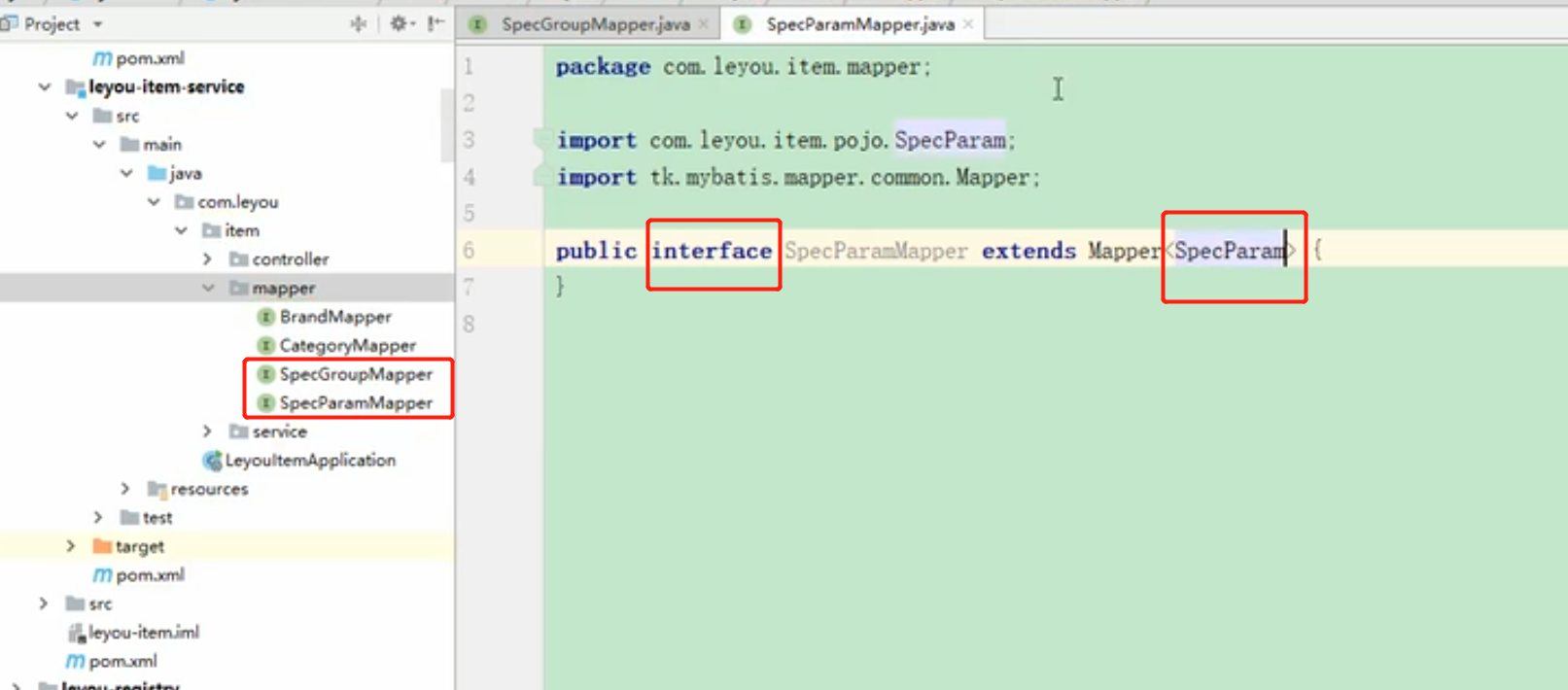Click the SpecParam generic type argument
Viewport: 1568px width, 690px height.
pos(1229,251)
